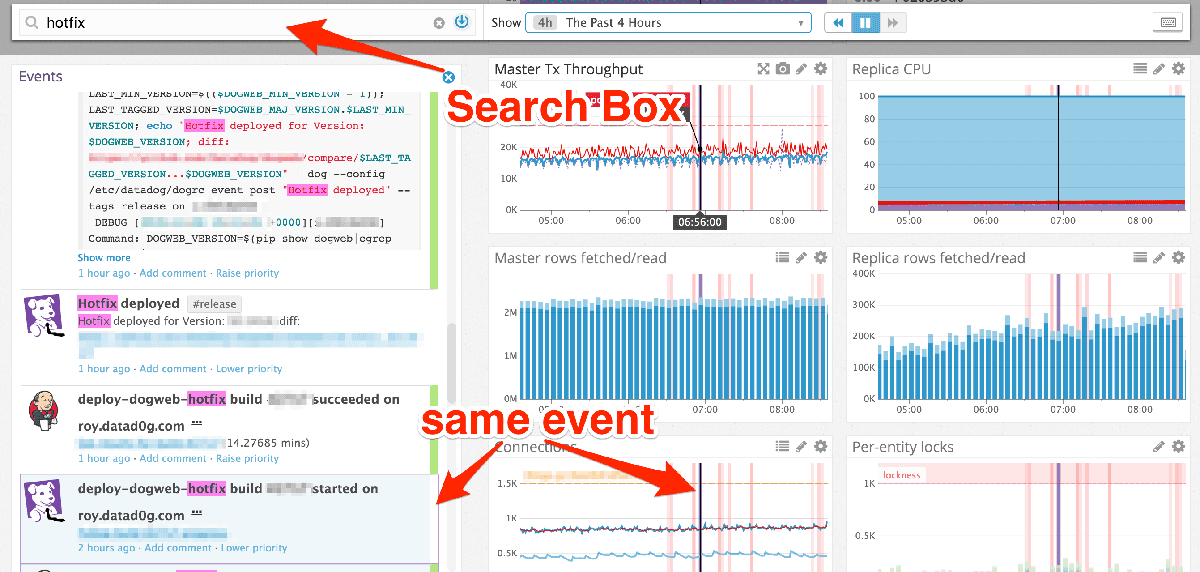The height and width of the screenshot is (572, 1200).
Task: Take snapshot of Master Tx Throughput graph
Action: pos(783,69)
